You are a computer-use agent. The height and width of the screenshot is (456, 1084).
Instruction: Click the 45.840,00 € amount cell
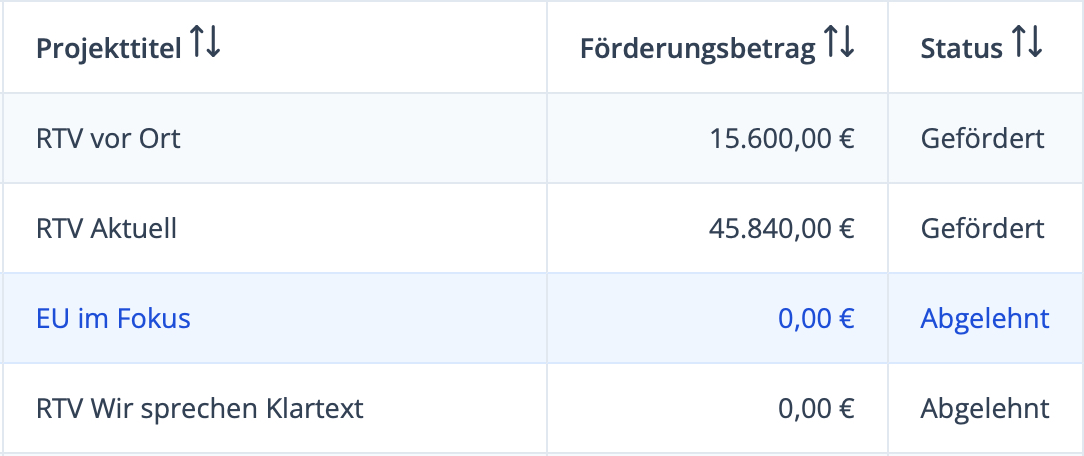tap(782, 229)
